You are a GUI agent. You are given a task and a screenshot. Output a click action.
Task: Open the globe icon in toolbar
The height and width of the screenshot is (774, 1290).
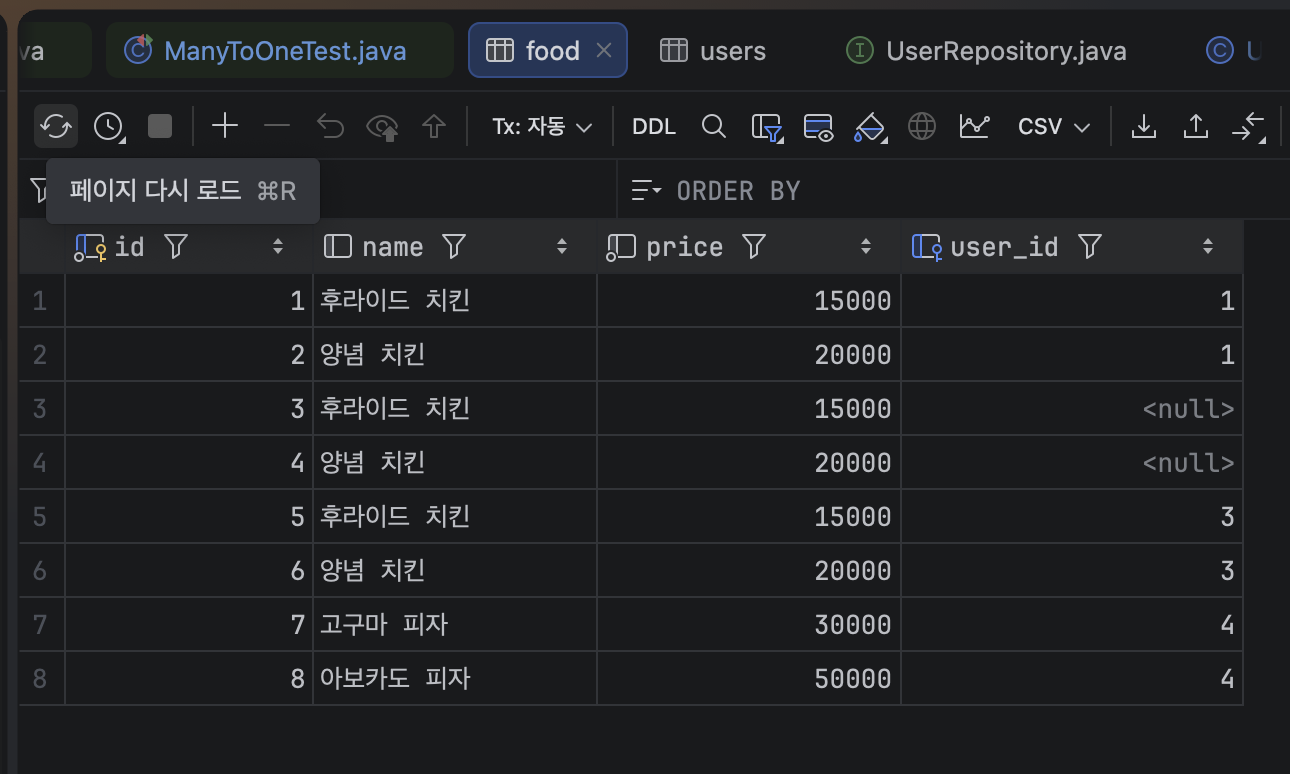[921, 126]
